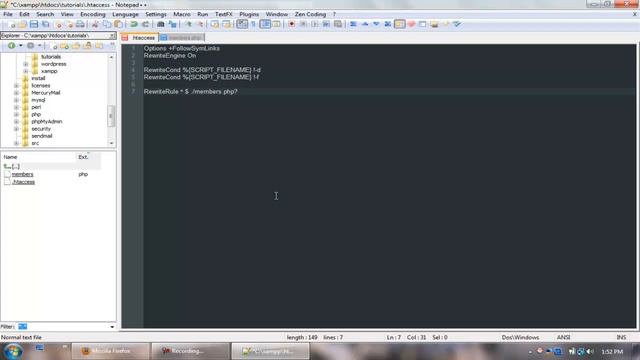
Task: Click into the Filter input field
Action: 63,327
